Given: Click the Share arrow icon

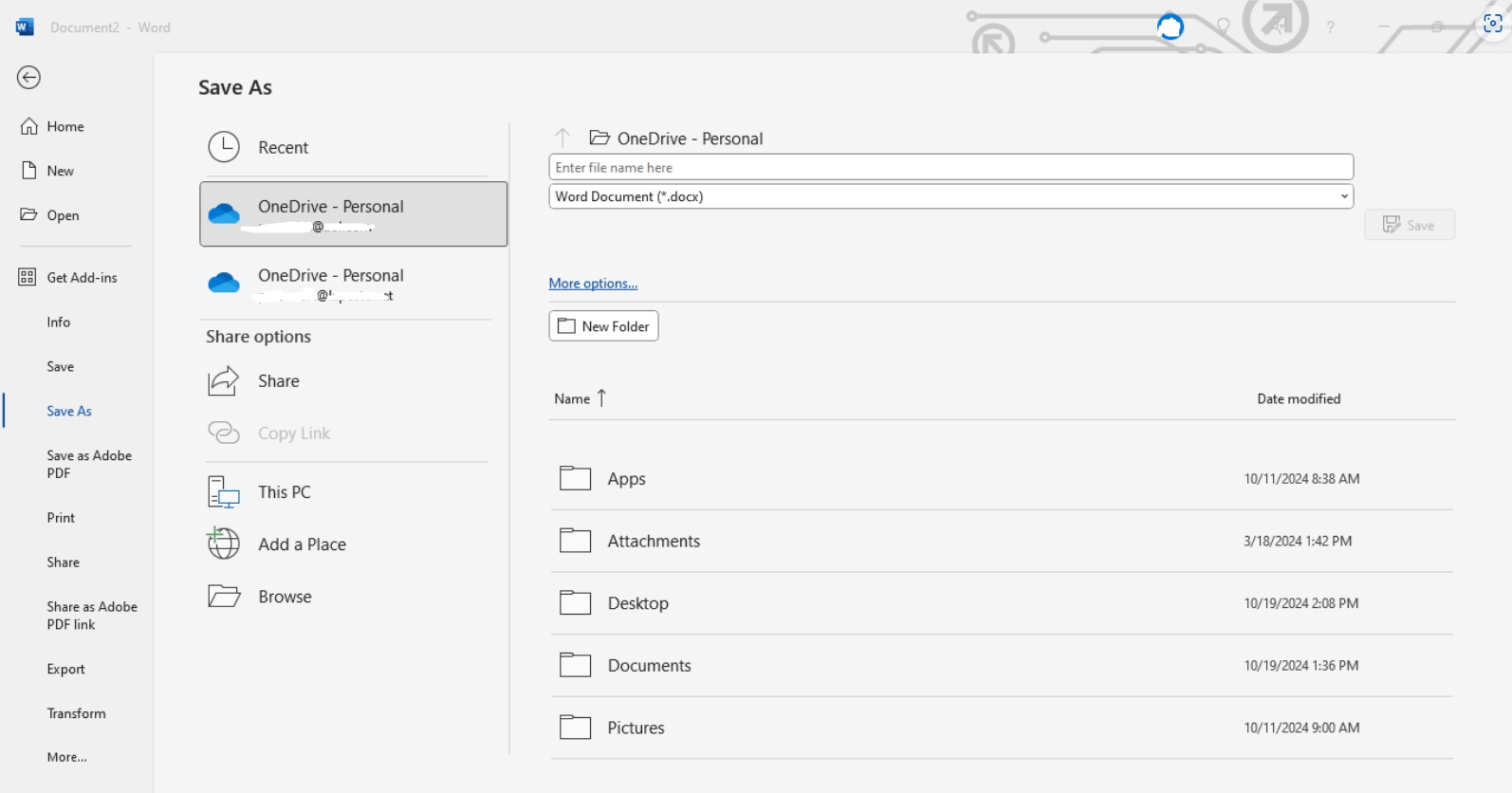Looking at the screenshot, I should click(x=224, y=381).
